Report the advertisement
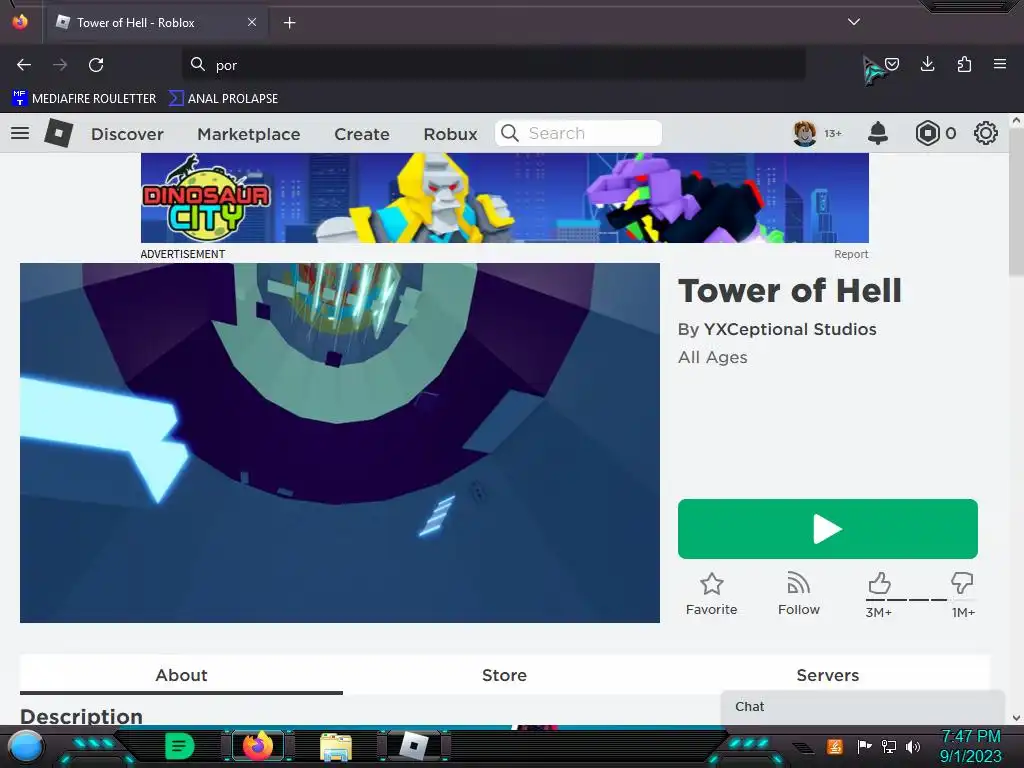Screen dimensions: 1024x768 point(851,254)
